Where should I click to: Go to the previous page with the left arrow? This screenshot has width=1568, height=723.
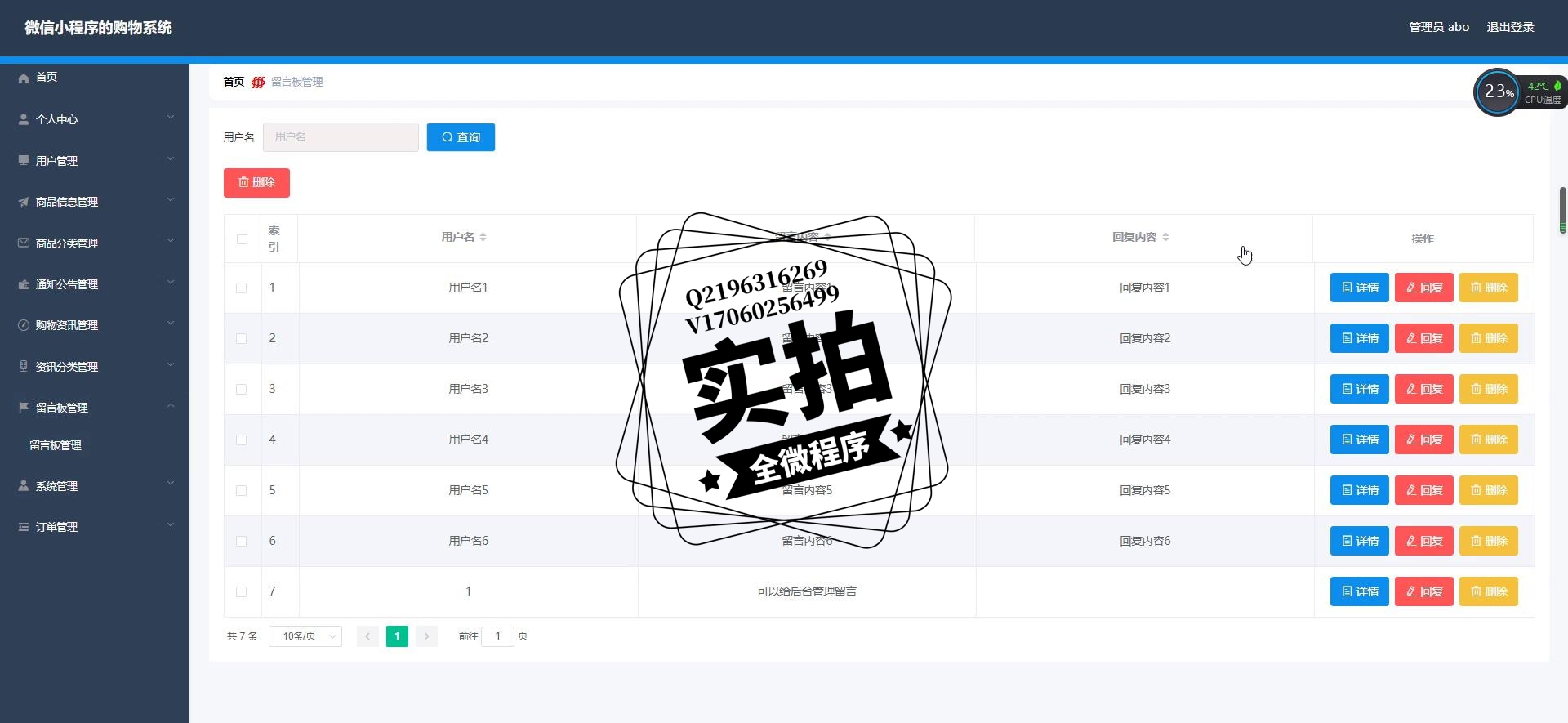coord(367,636)
